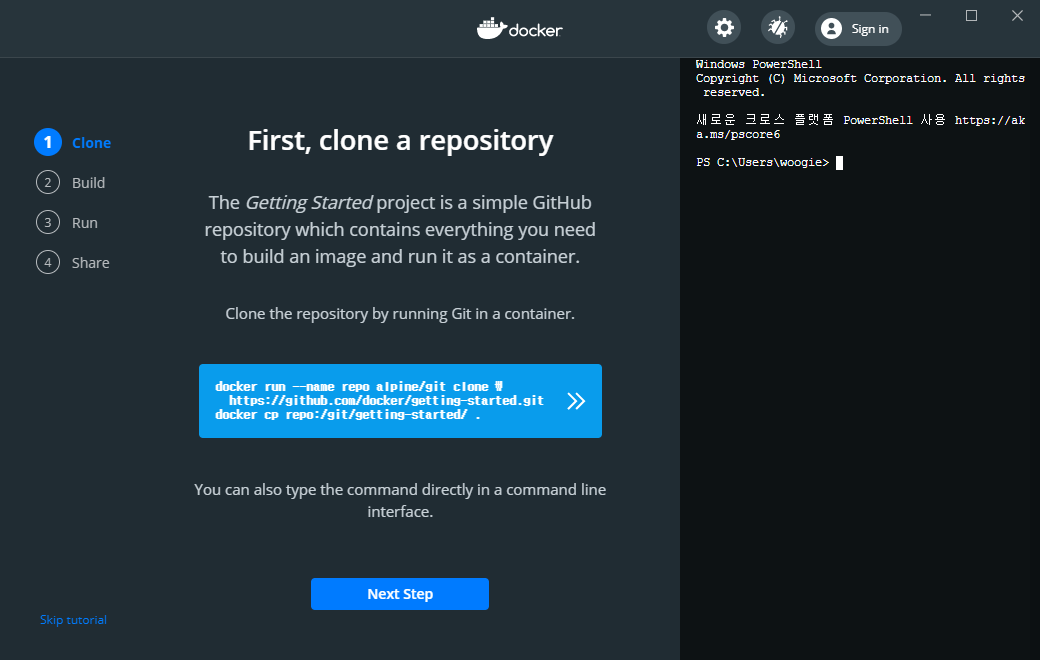
Task: Go to the Share step label
Action: [91, 263]
